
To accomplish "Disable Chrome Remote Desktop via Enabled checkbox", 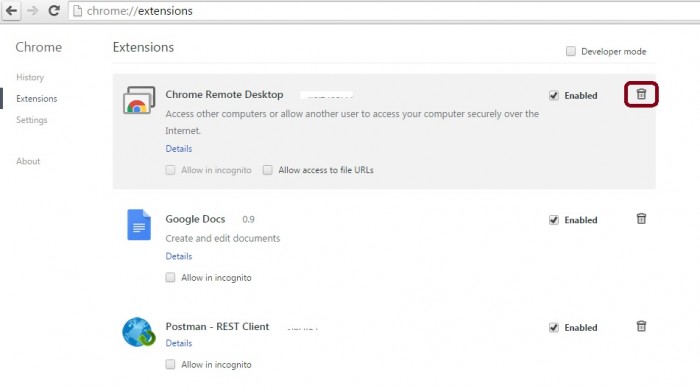I will [x=554, y=95].
